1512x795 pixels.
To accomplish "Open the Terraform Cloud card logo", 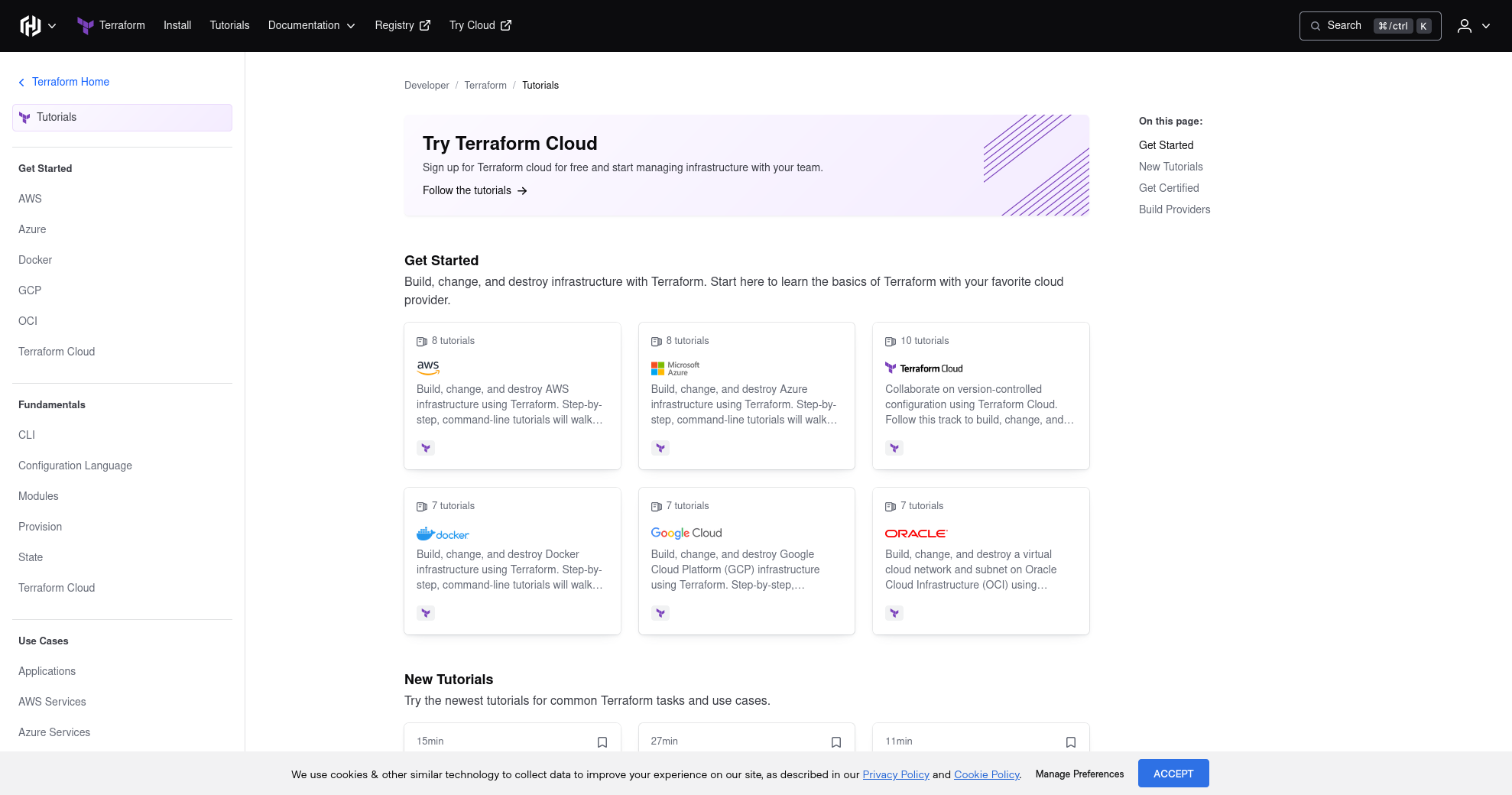I will [923, 368].
